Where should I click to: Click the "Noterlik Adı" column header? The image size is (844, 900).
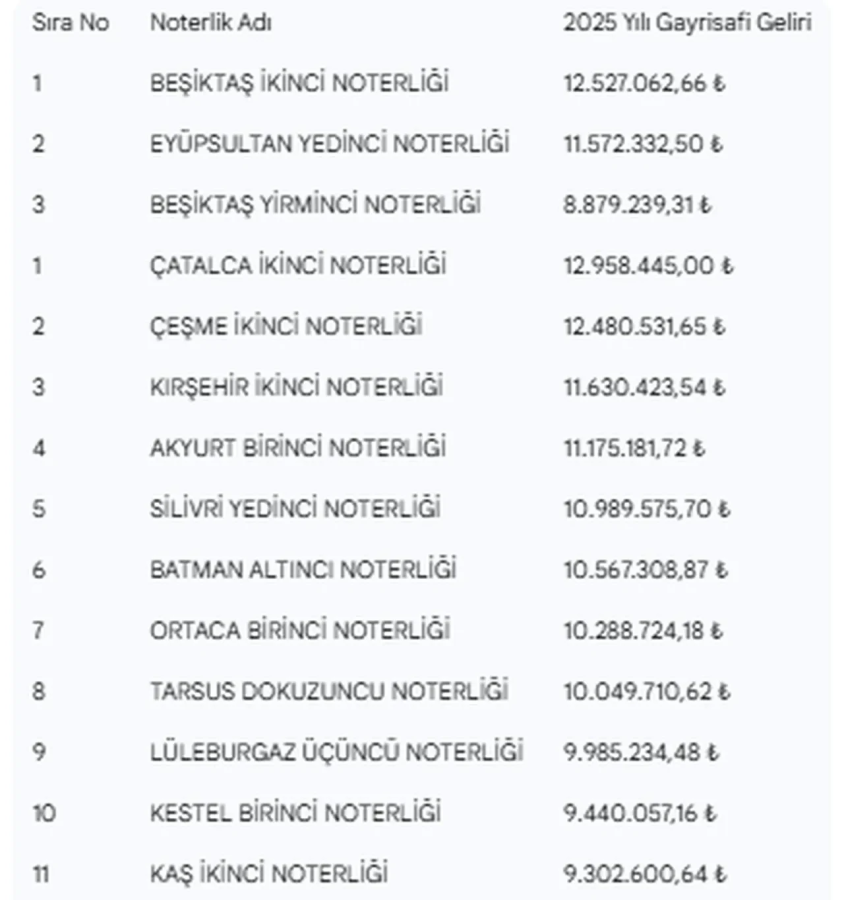coord(210,22)
